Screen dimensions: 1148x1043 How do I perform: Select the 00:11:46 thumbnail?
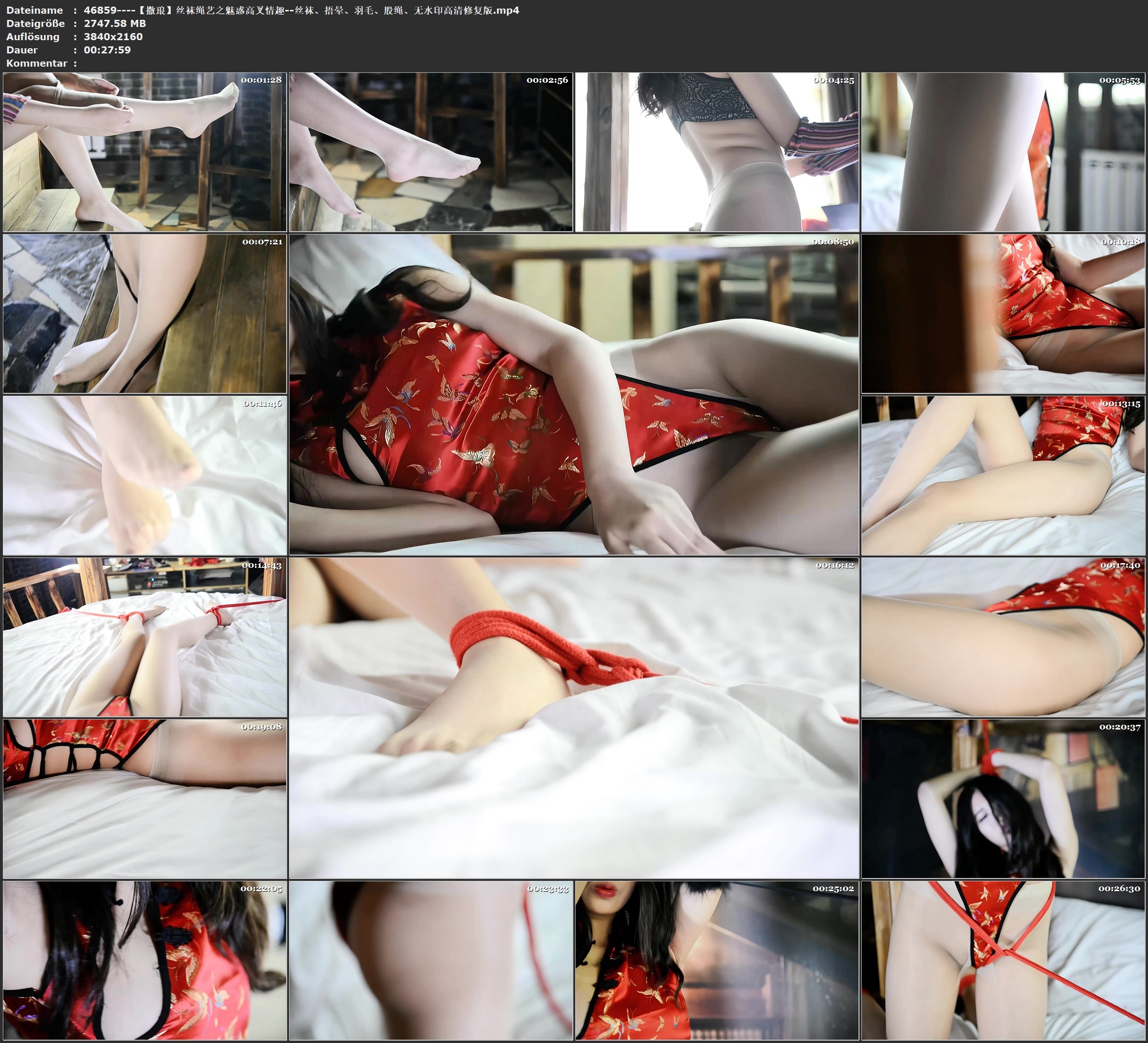point(145,475)
